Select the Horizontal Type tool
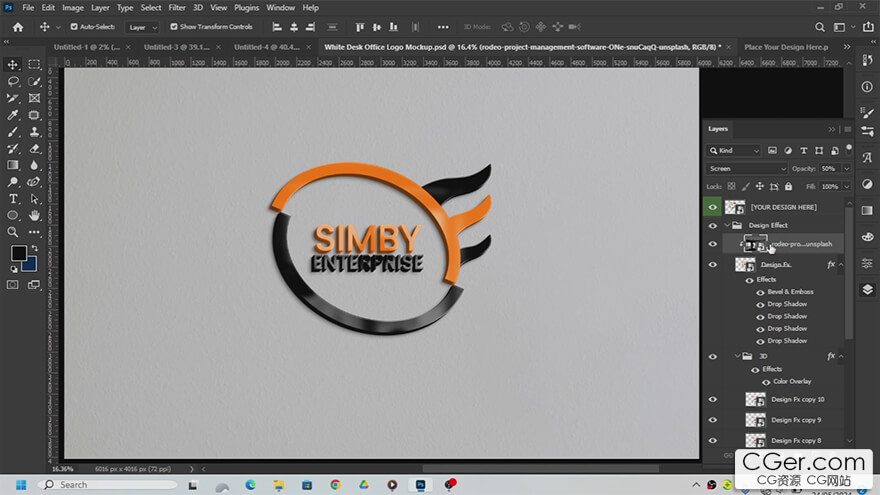The width and height of the screenshot is (880, 495). click(x=12, y=199)
